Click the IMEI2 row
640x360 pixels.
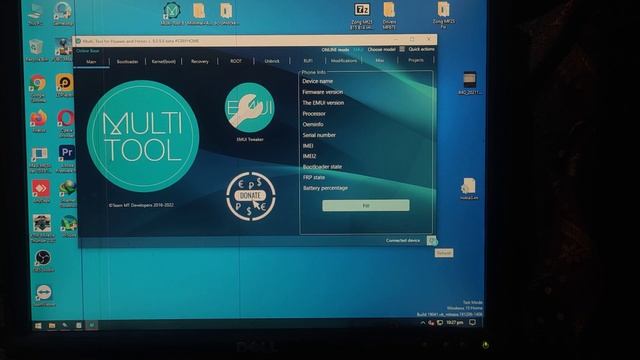tap(309, 156)
